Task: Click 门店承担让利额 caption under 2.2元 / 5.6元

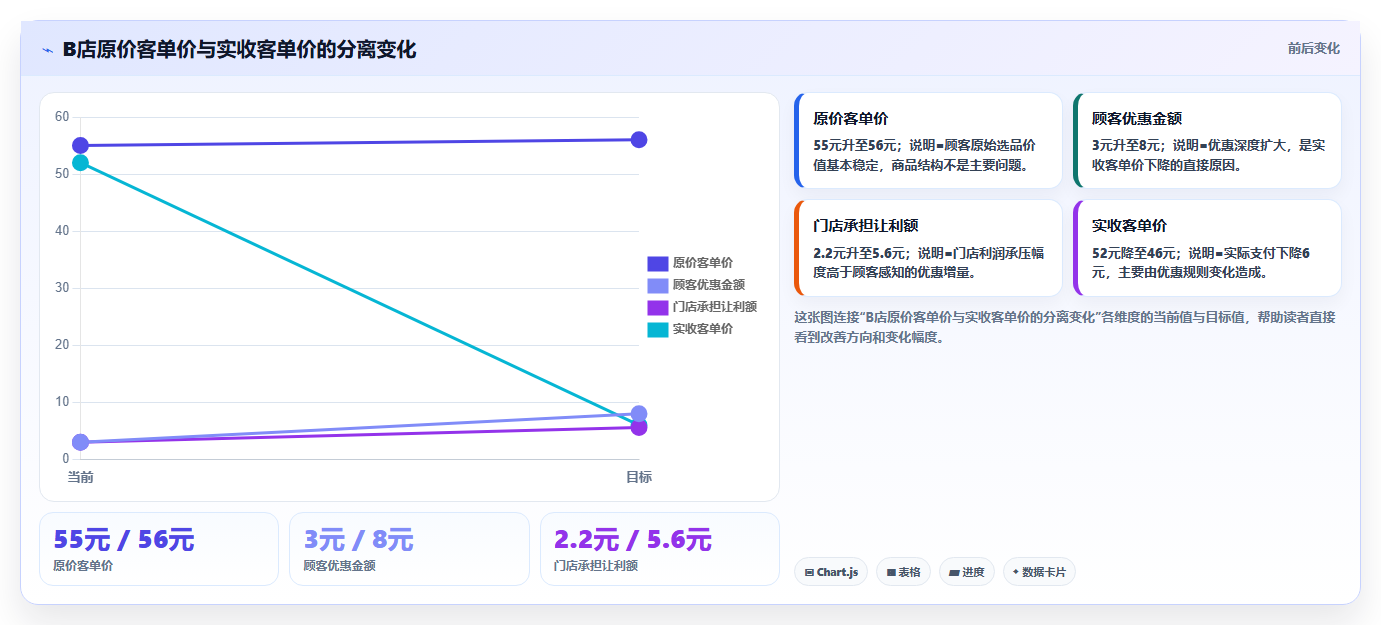Action: pos(596,566)
